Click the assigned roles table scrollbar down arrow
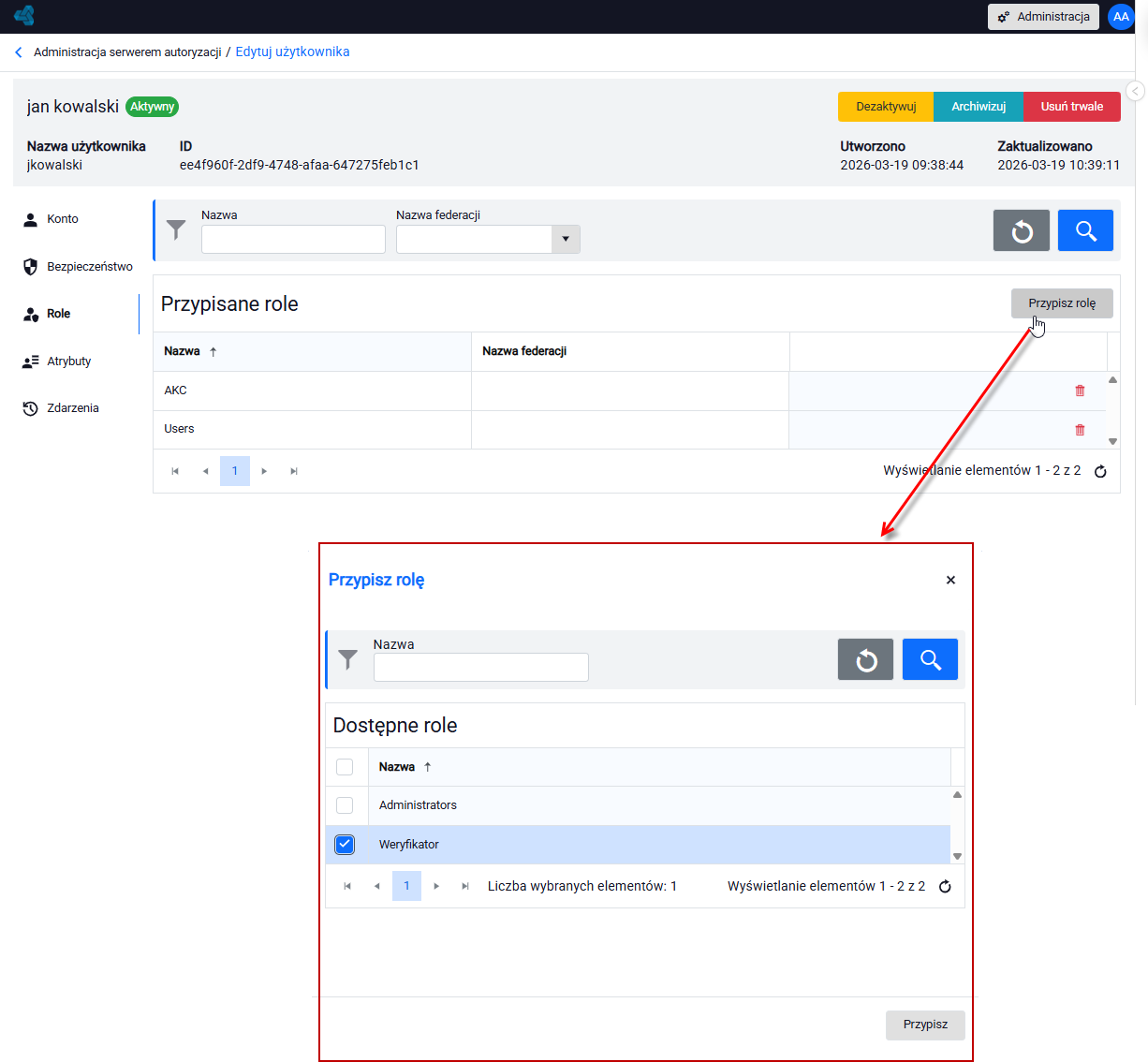Image resolution: width=1148 pixels, height=1062 pixels. [x=1113, y=441]
